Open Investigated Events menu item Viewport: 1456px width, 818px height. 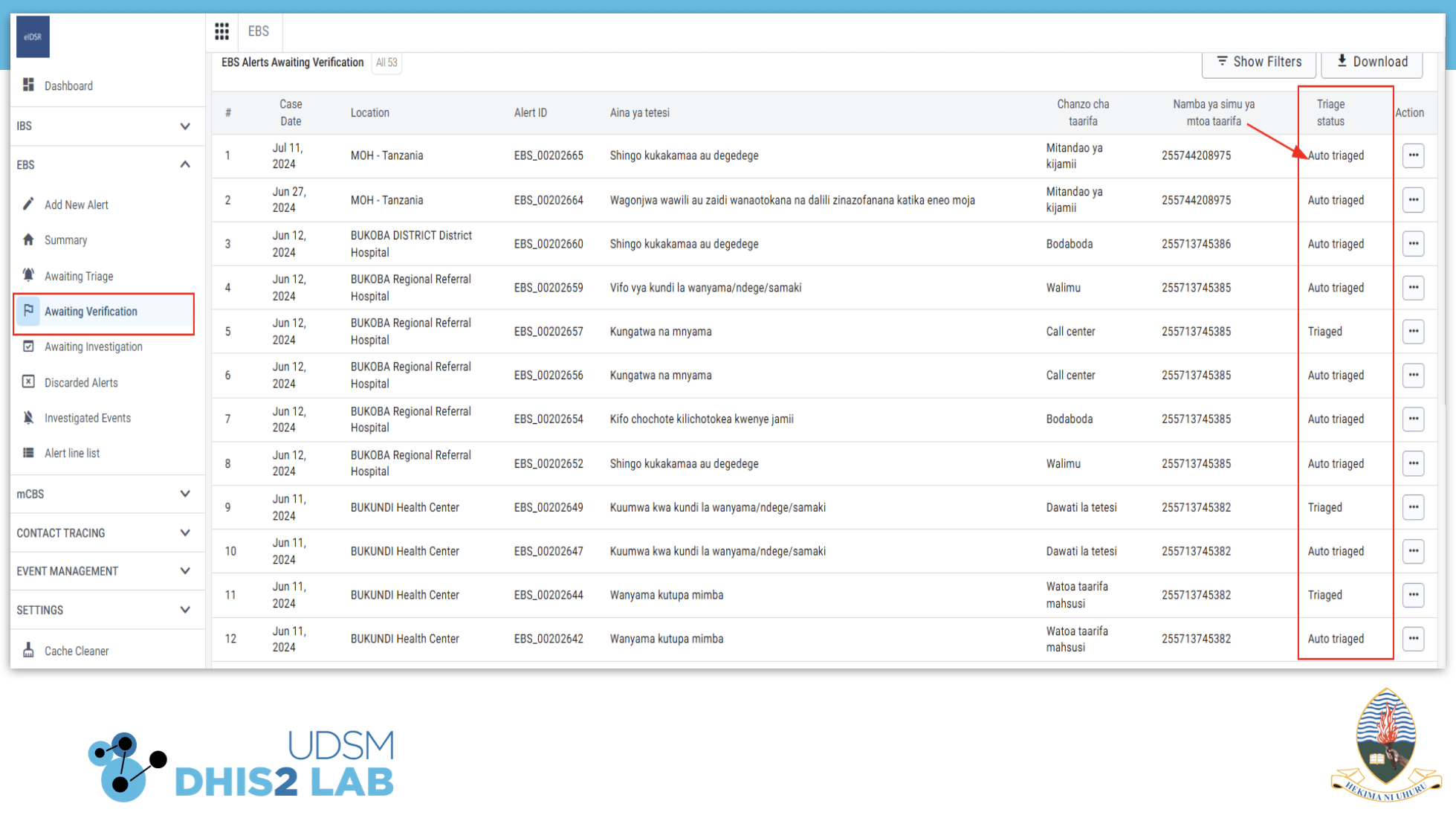tap(87, 418)
